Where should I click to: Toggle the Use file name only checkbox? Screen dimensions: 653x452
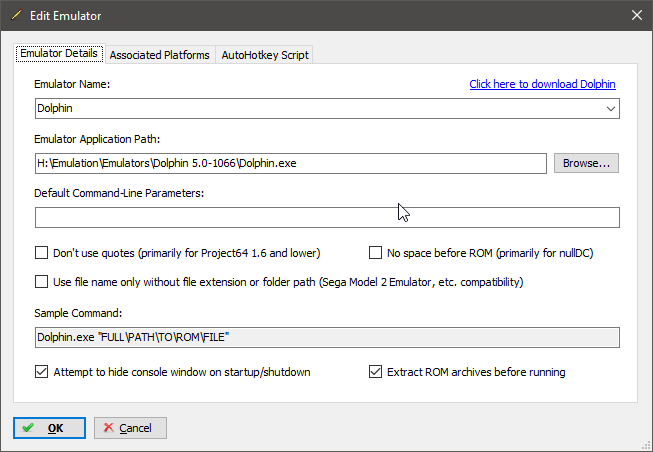click(x=41, y=282)
